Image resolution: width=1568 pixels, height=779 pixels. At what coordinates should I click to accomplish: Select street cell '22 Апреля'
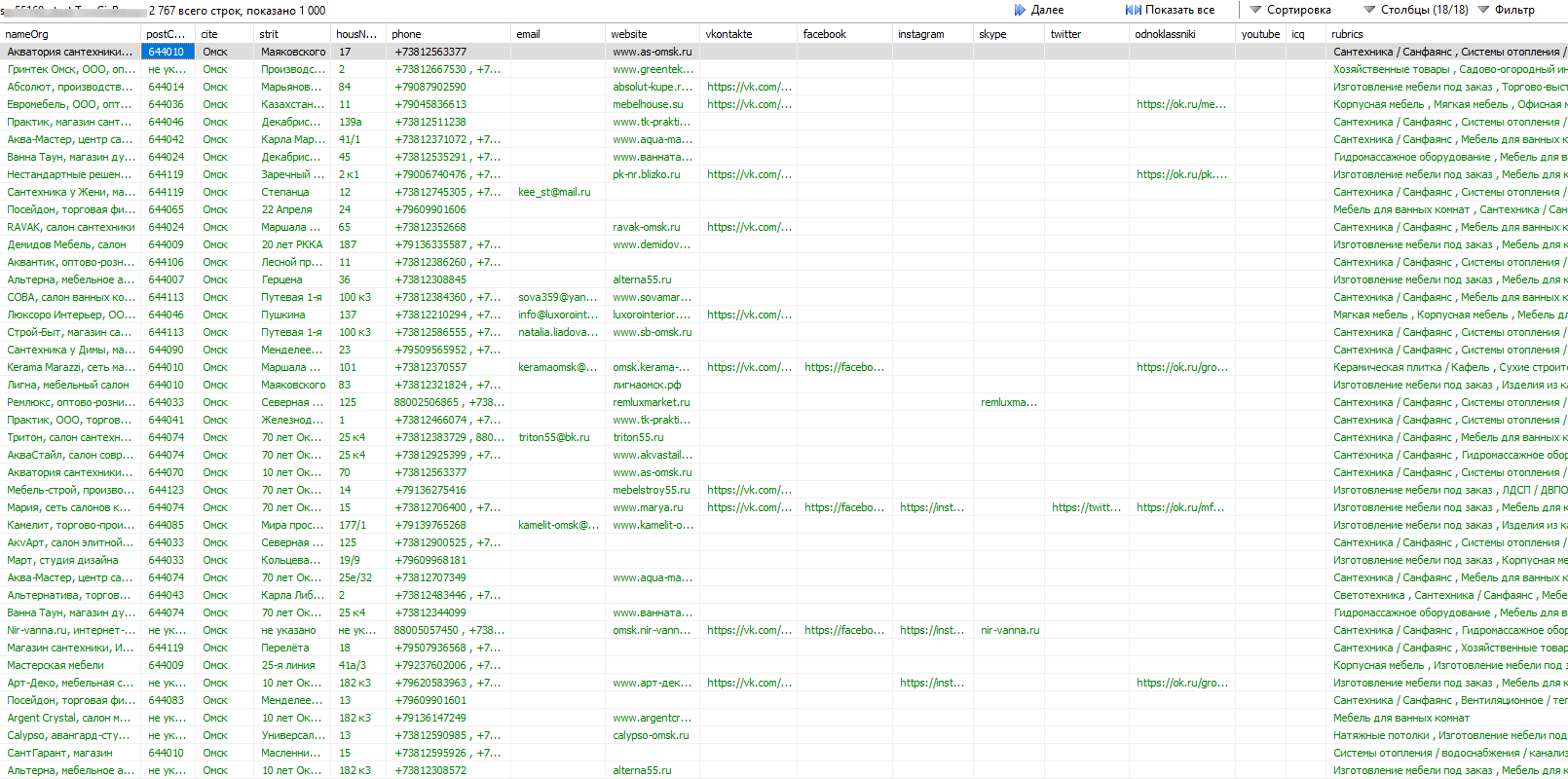pos(293,209)
